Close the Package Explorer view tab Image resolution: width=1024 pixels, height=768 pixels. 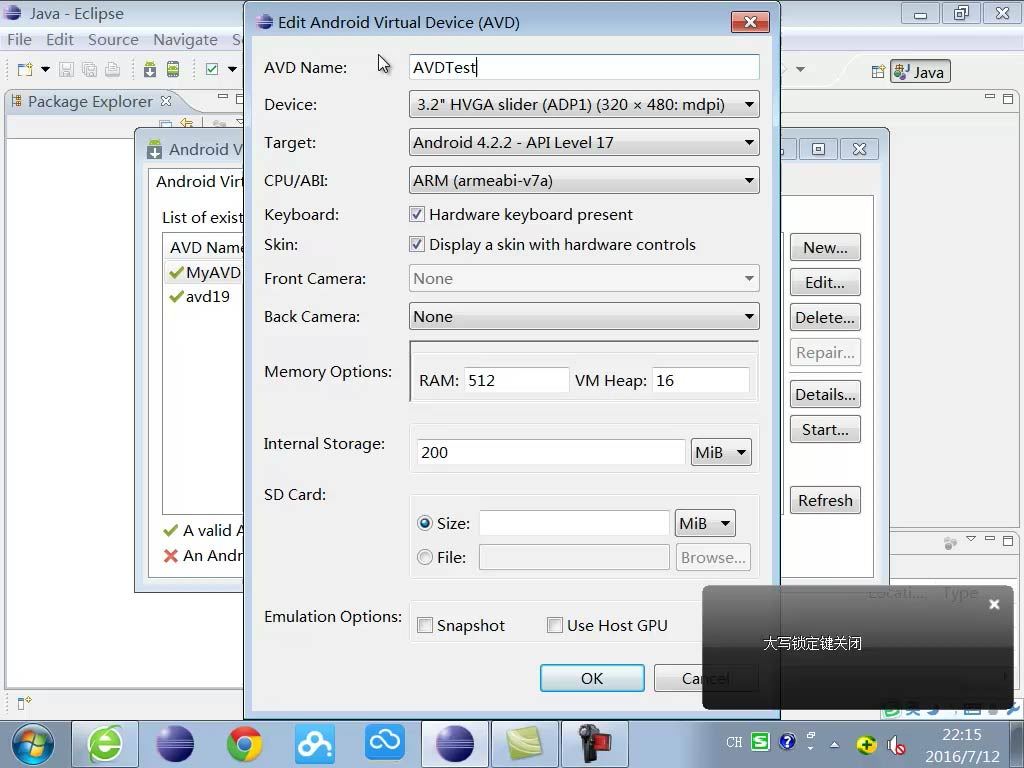(x=166, y=101)
